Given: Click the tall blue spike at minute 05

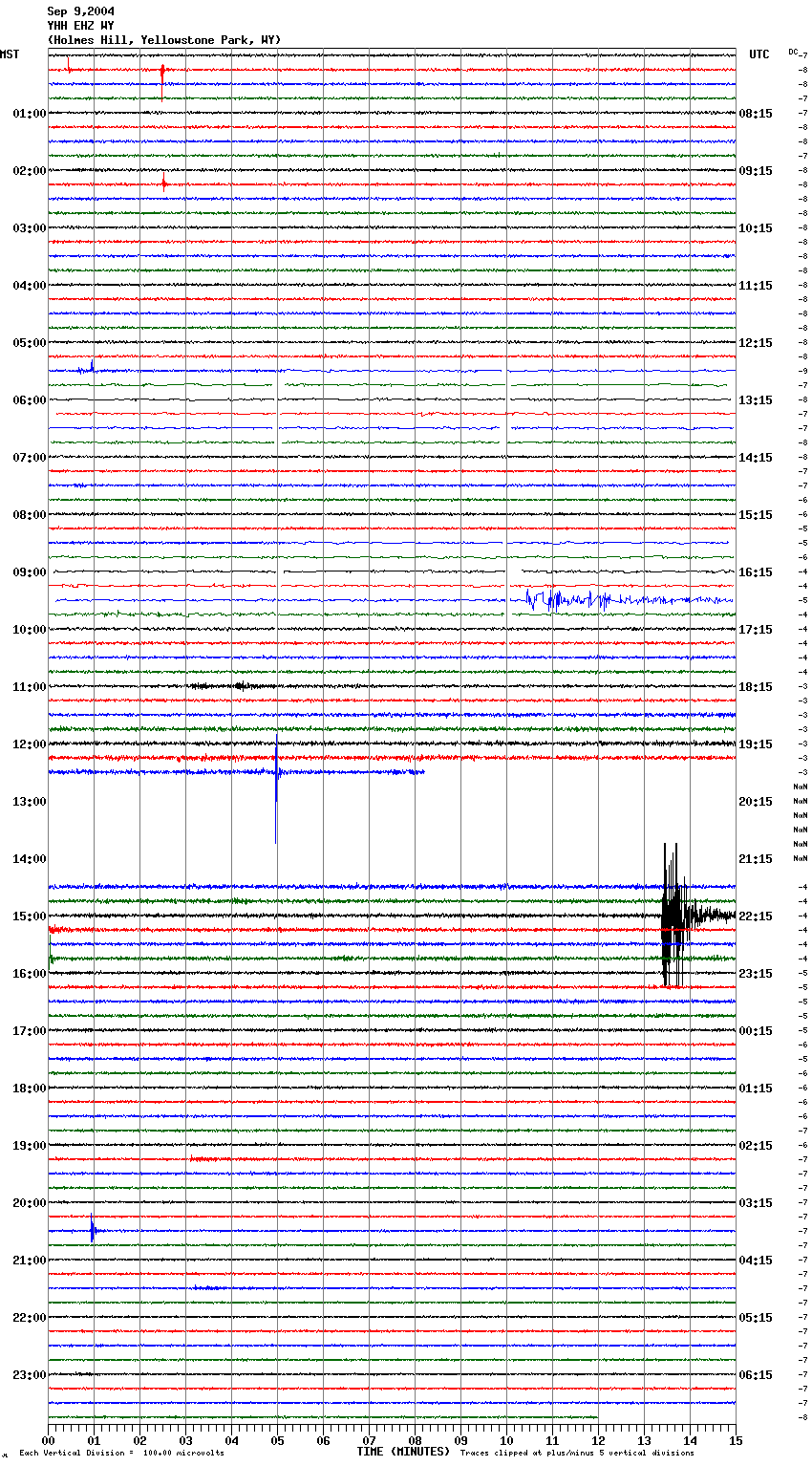Looking at the screenshot, I should pyautogui.click(x=276, y=788).
